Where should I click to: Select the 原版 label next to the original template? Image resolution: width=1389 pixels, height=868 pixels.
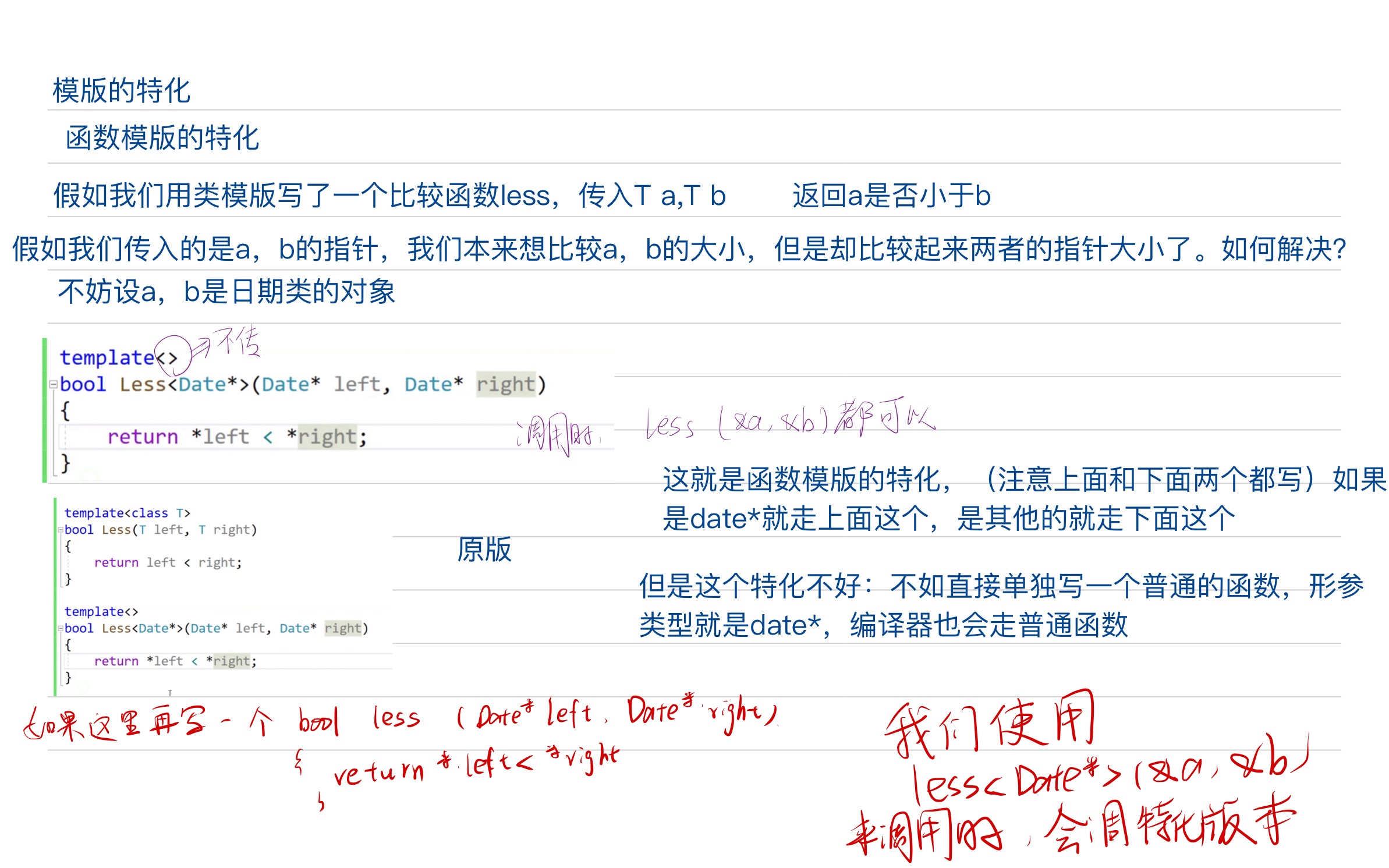pos(485,550)
